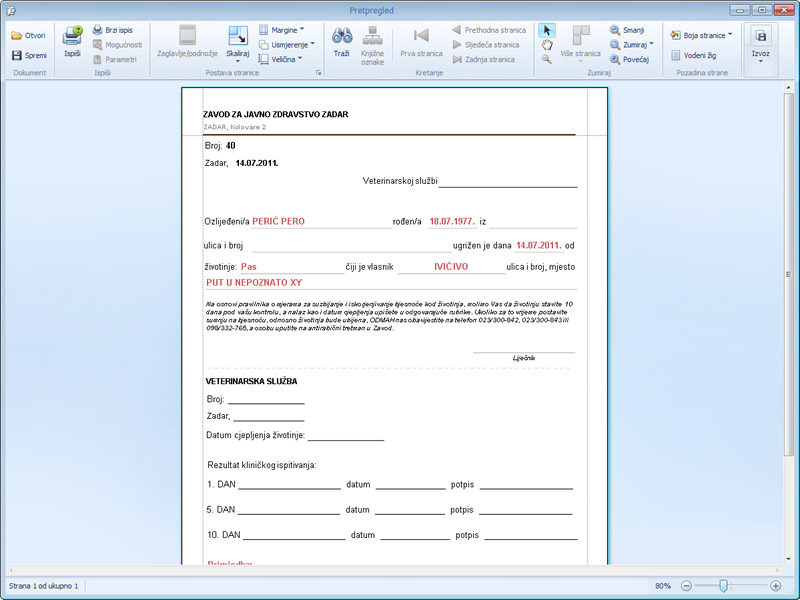The height and width of the screenshot is (600, 800).
Task: Click the scroll down arrow
Action: (788, 559)
